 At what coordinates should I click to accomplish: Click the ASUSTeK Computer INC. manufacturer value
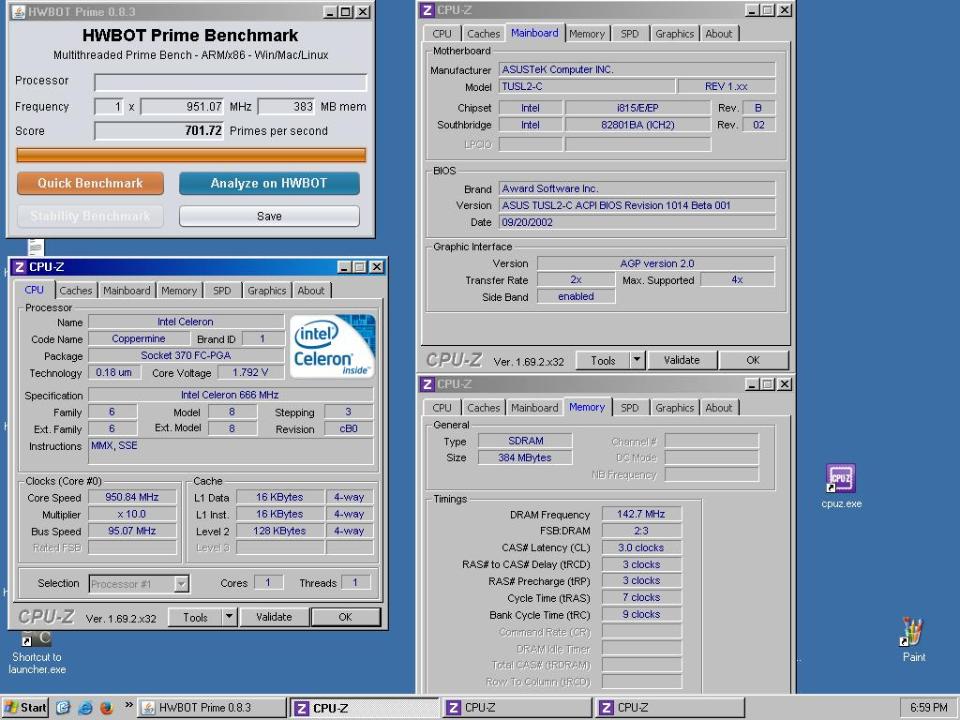[637, 69]
